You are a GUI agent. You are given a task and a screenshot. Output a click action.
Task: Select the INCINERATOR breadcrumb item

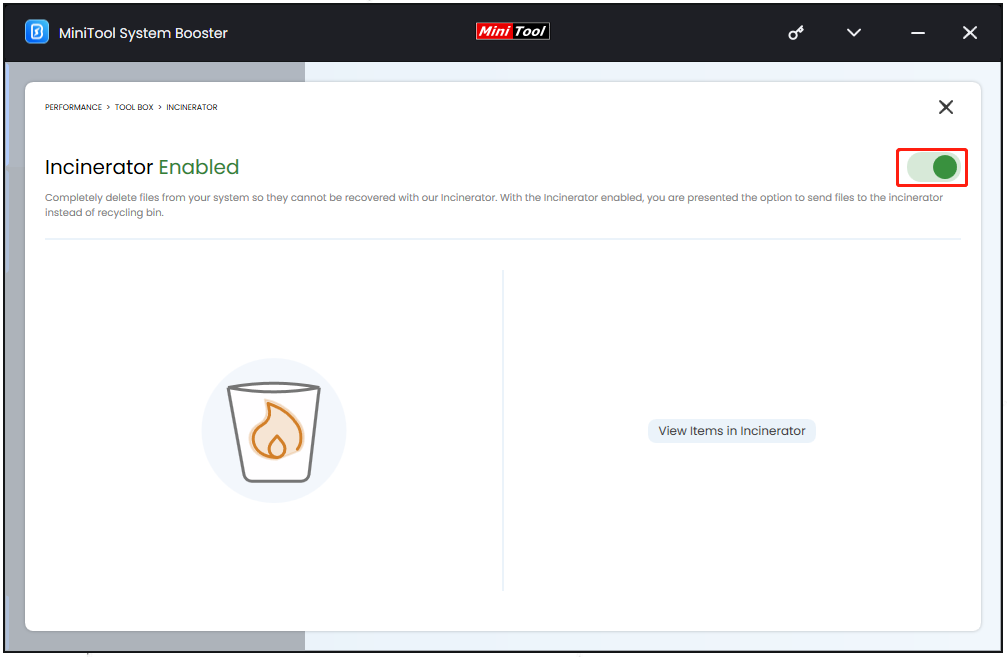click(192, 107)
